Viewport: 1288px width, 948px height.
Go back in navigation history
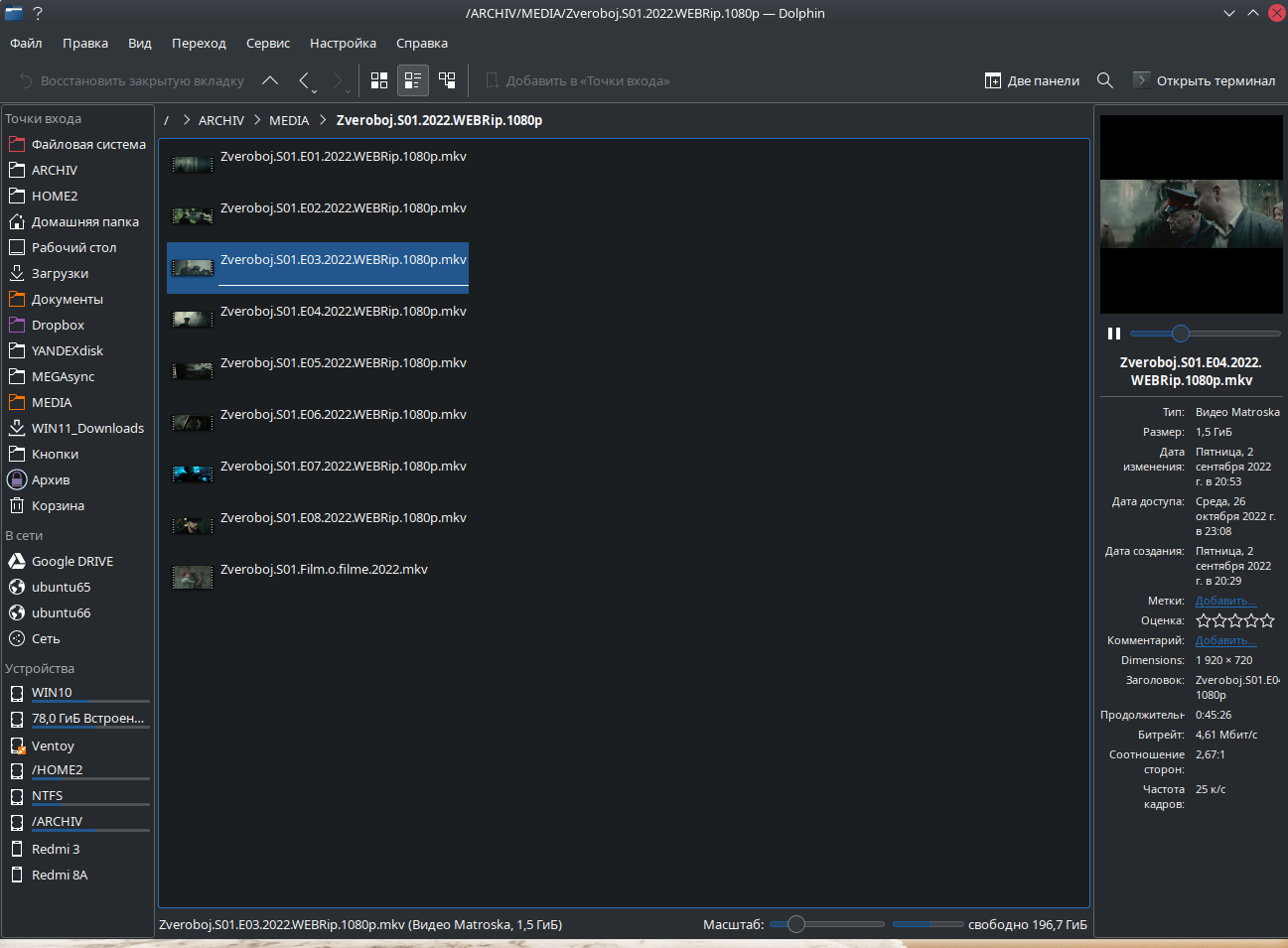click(306, 80)
